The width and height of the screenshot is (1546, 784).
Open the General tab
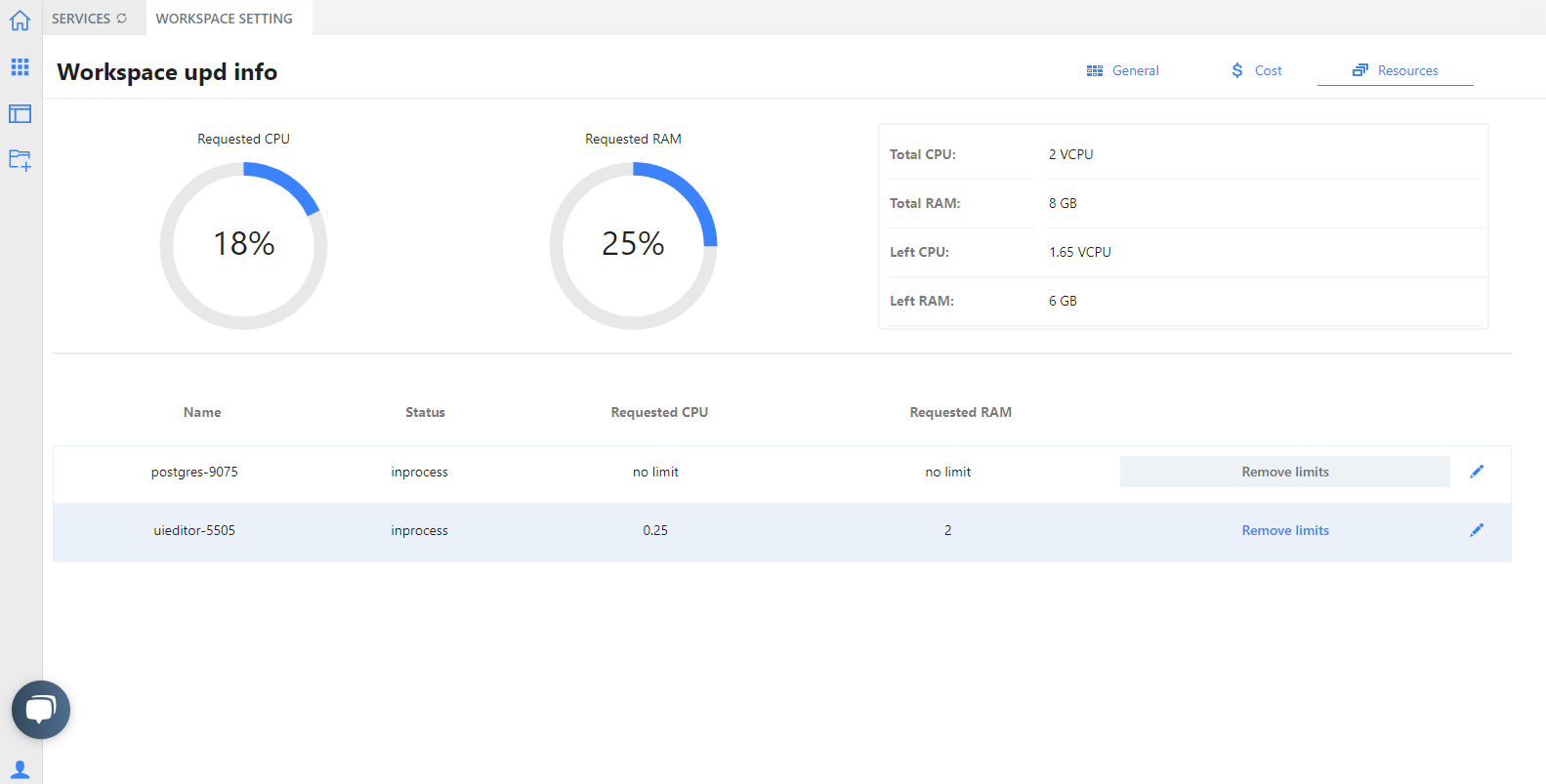tap(1123, 70)
